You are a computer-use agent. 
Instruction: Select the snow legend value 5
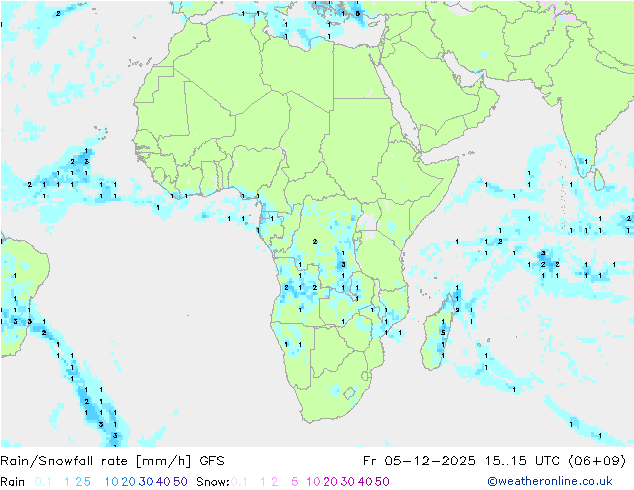pos(294,482)
